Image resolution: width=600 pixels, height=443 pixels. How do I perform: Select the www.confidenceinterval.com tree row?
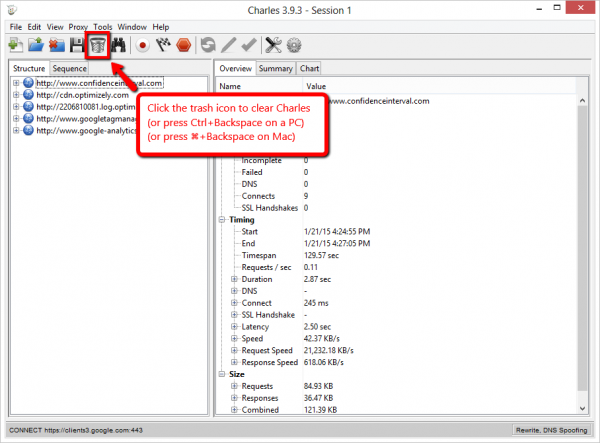click(x=99, y=83)
